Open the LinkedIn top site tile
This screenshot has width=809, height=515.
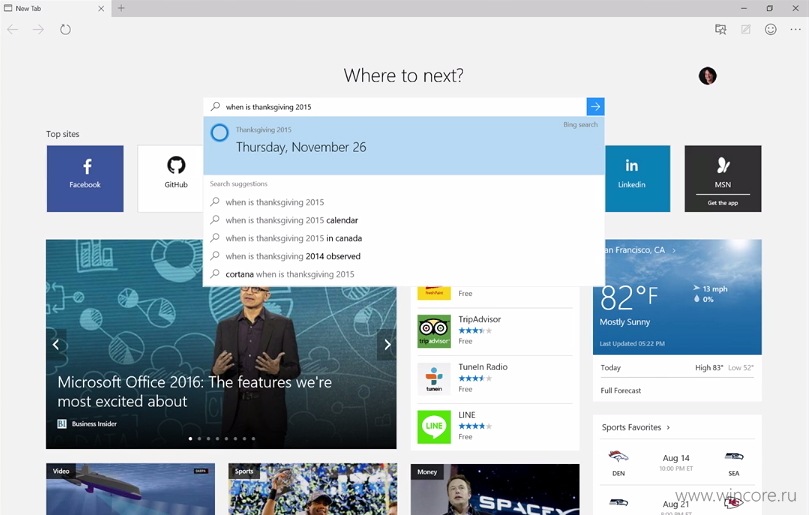[x=637, y=179]
